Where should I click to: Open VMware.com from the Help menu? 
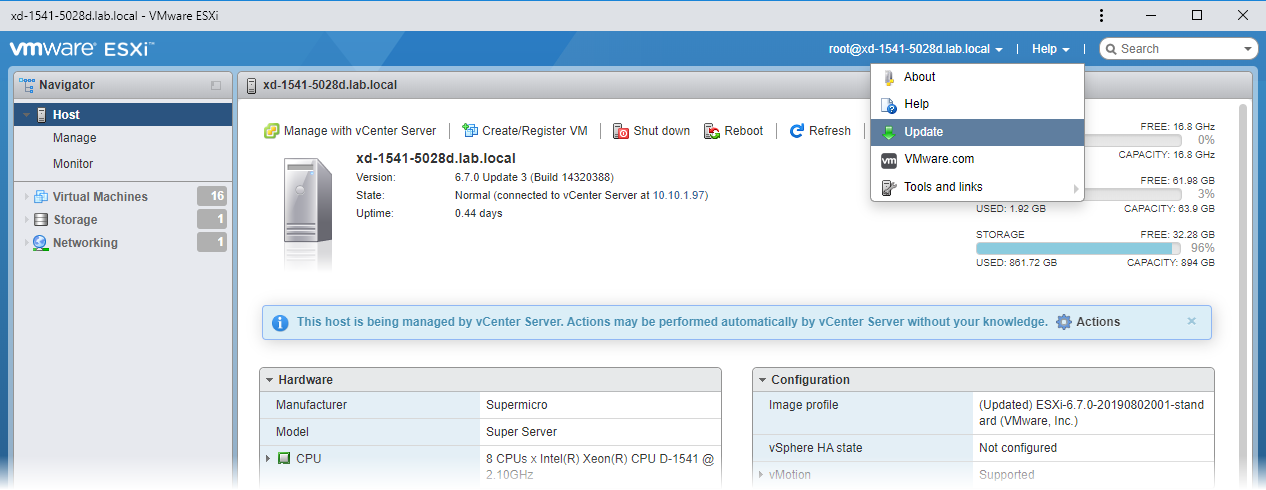pyautogui.click(x=977, y=159)
